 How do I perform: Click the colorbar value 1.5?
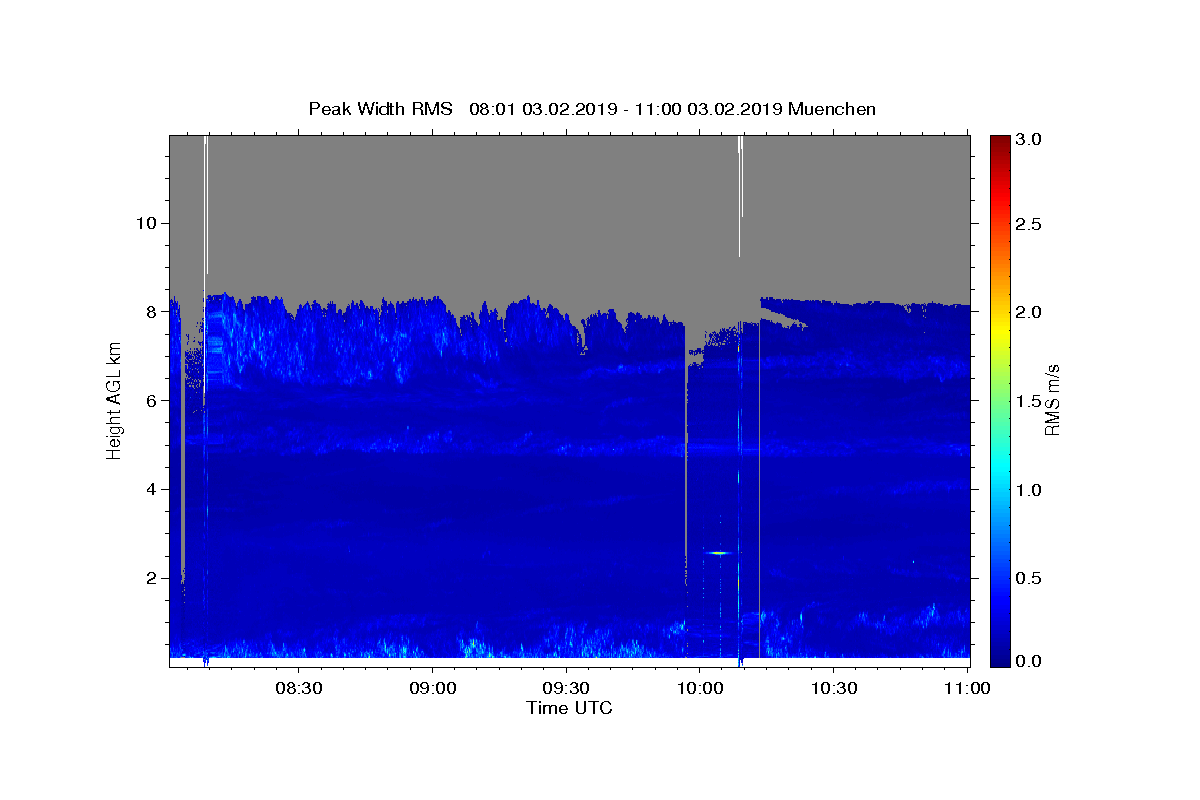(x=1030, y=401)
